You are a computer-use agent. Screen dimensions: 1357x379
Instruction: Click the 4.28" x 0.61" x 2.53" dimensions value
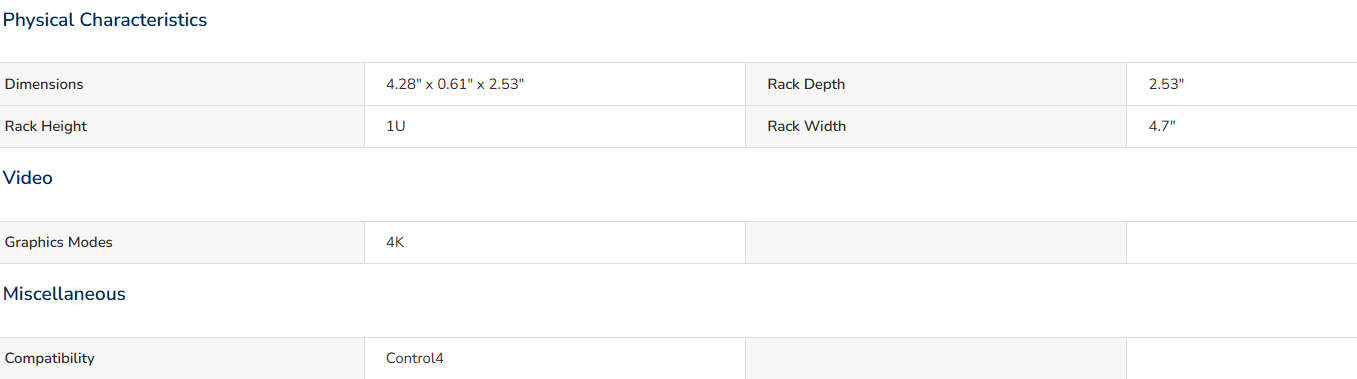(455, 84)
